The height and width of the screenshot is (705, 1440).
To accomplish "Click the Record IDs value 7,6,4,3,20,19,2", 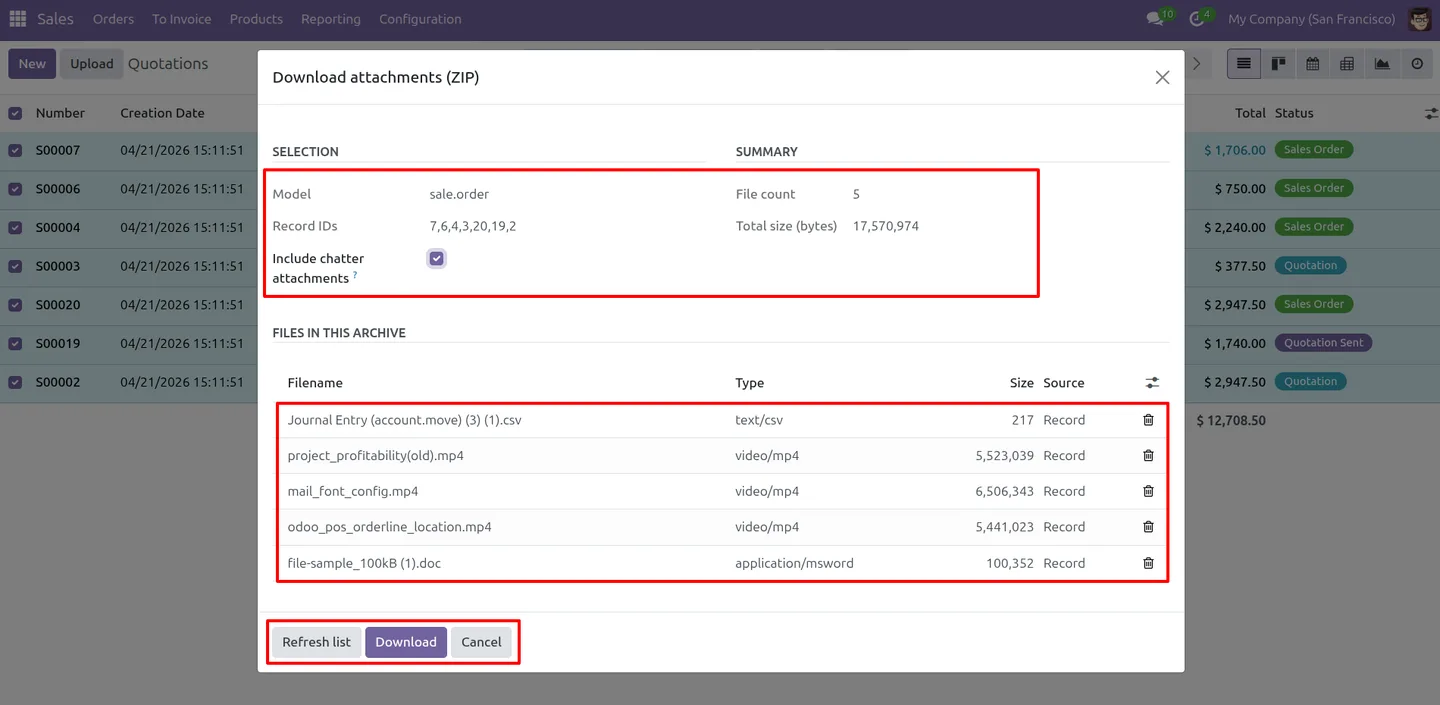I will coord(473,226).
